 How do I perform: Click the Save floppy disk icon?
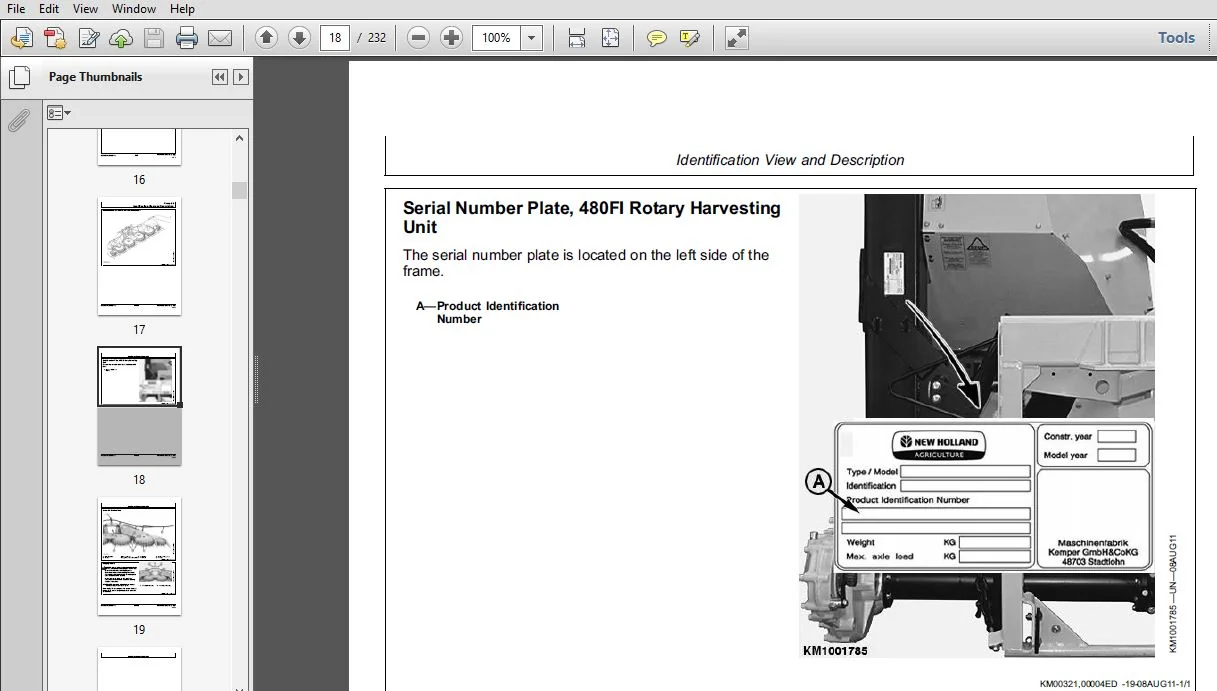(154, 38)
